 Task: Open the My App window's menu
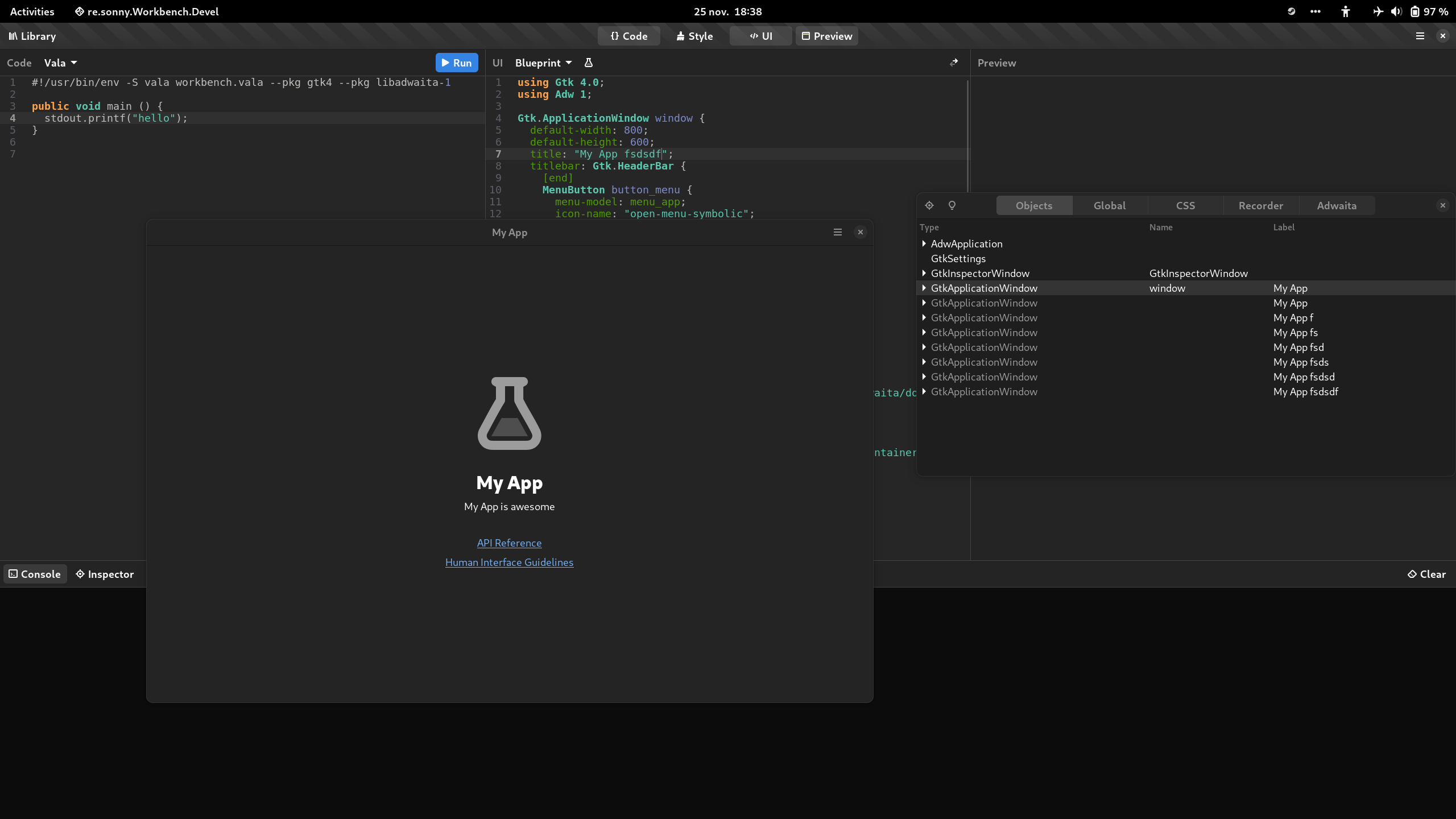(x=837, y=232)
